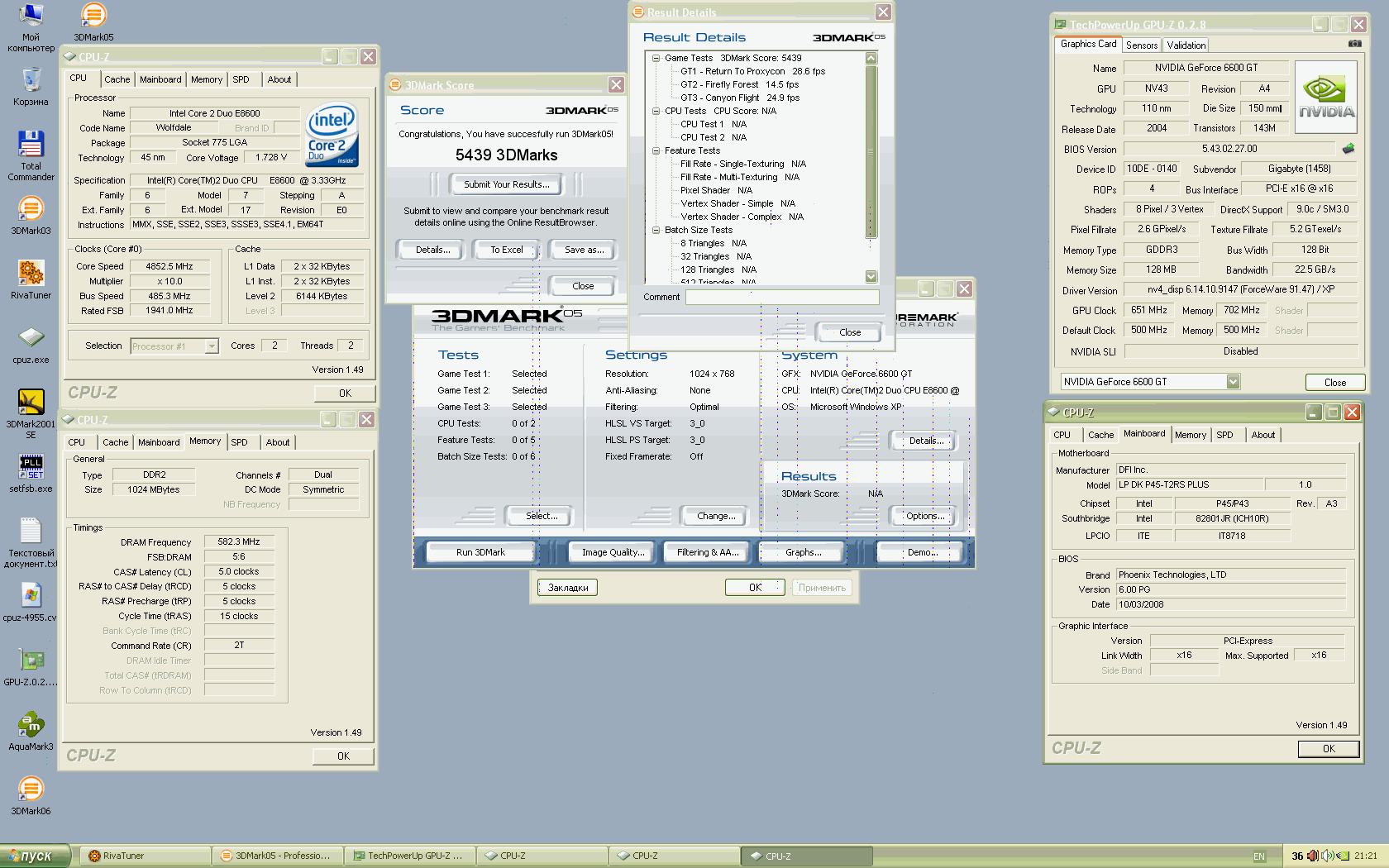Click Options... under Results

coord(925,516)
